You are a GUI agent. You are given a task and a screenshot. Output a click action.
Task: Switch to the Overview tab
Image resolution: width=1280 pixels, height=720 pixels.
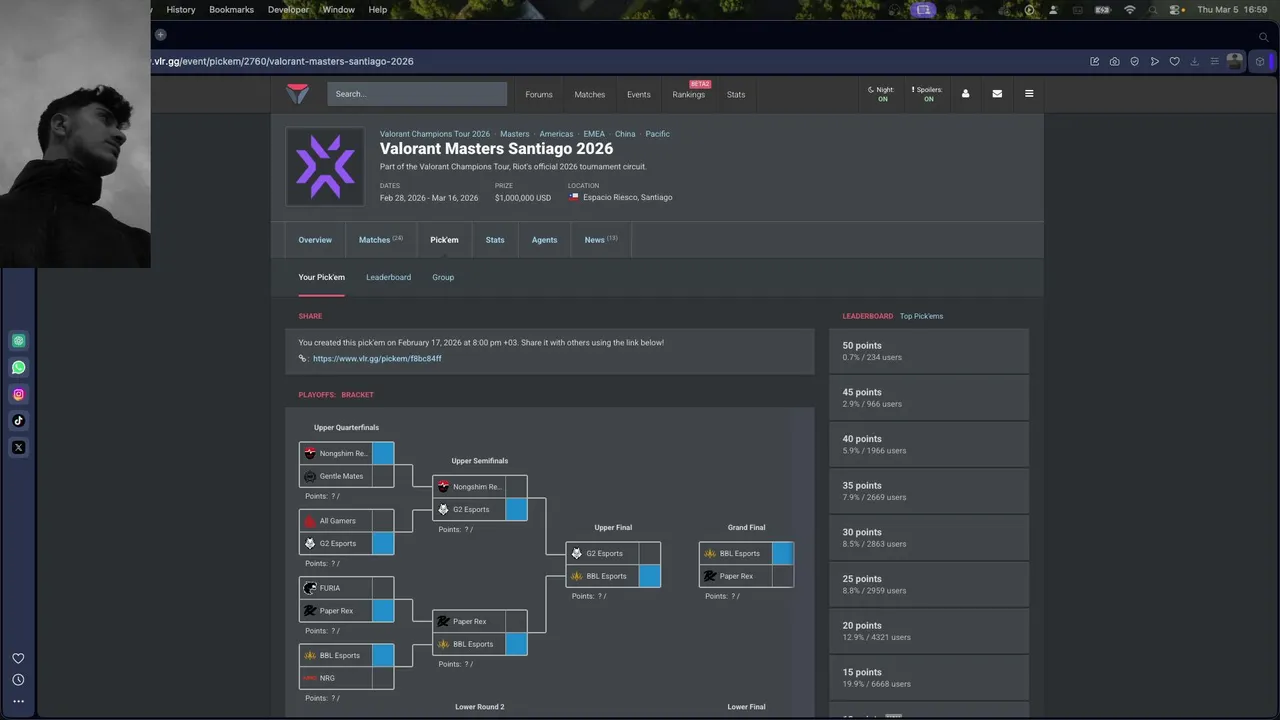tap(315, 240)
